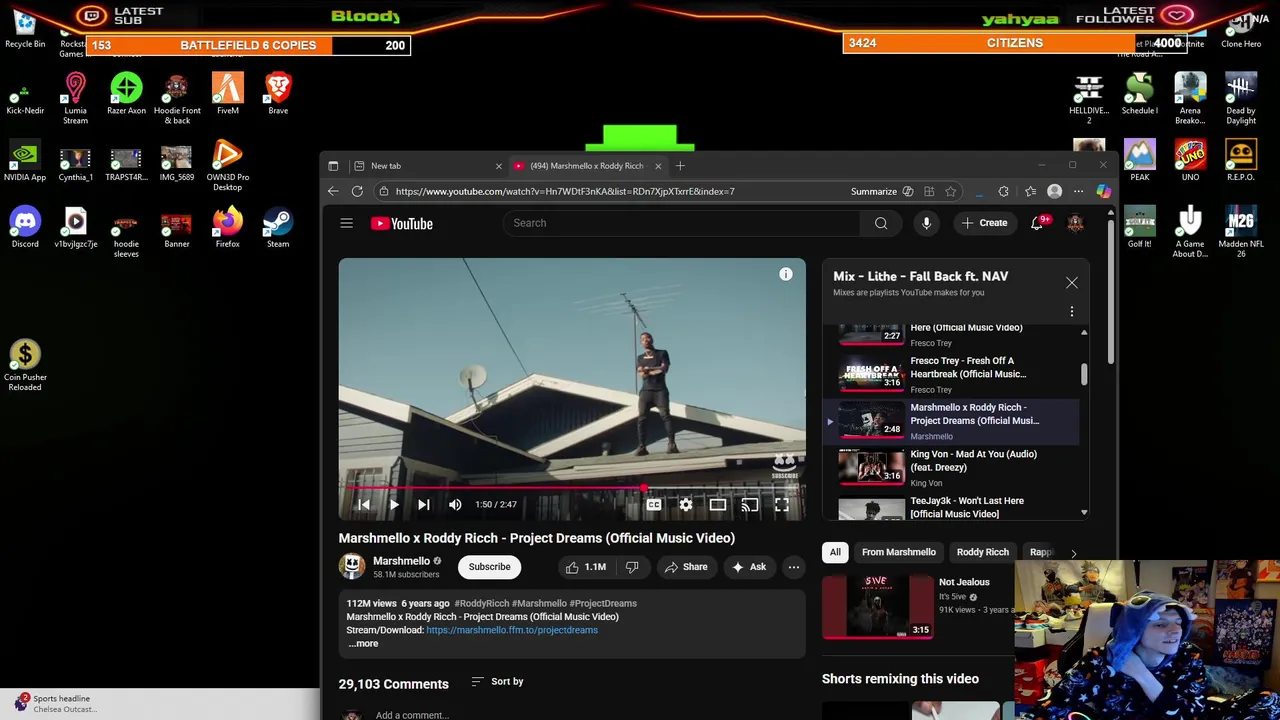Screen dimensions: 1280x720
Task: Open browser profile icon
Action: tap(1054, 192)
